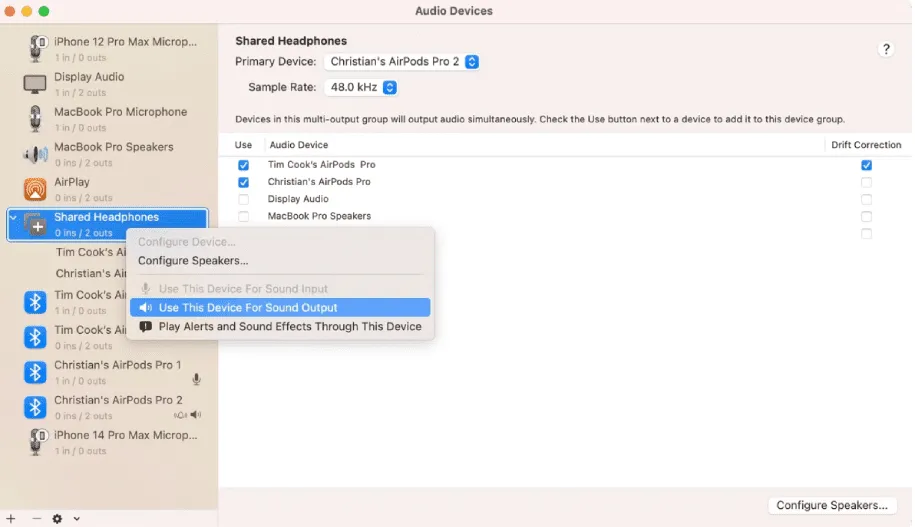
Task: Uncheck Use for Tim Cook's AirPods Pro
Action: tap(243, 165)
